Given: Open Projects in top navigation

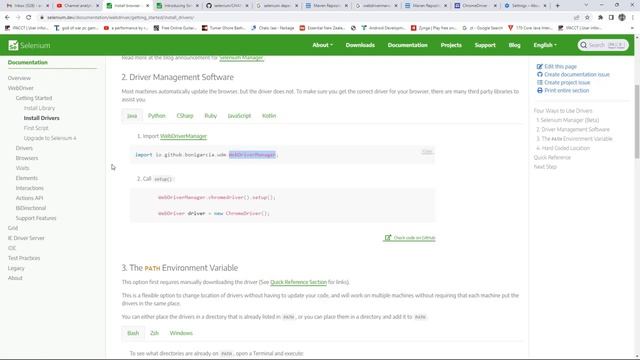Looking at the screenshot, I should click(451, 45).
